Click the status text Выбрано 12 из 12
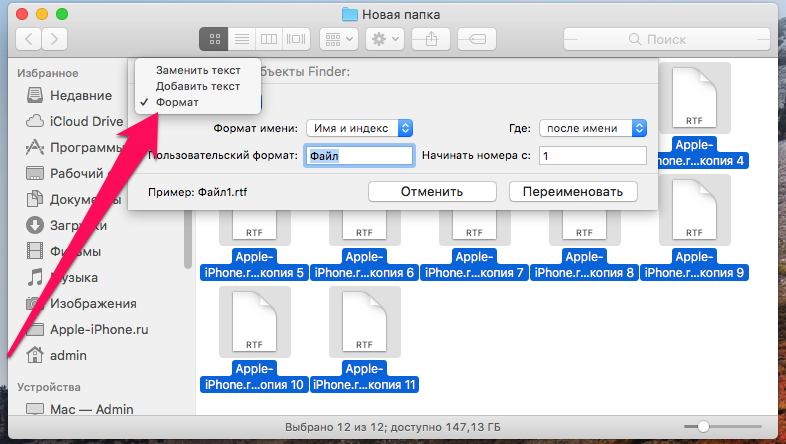Screen dimensions: 786x444 coord(336,427)
